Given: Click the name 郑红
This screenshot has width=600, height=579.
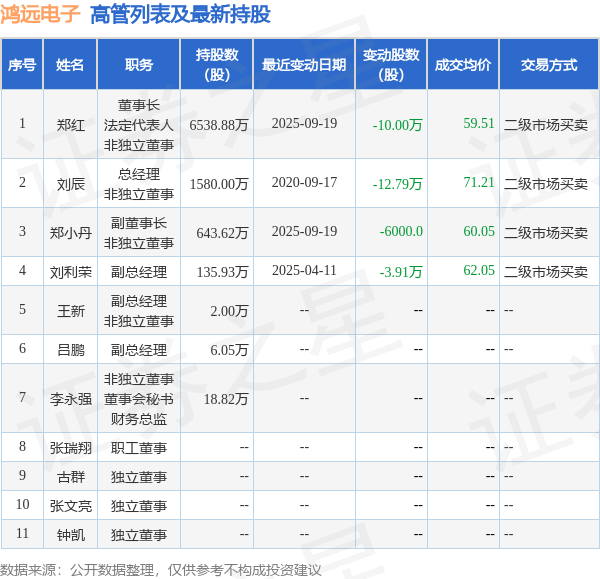Looking at the screenshot, I should coord(70,125).
